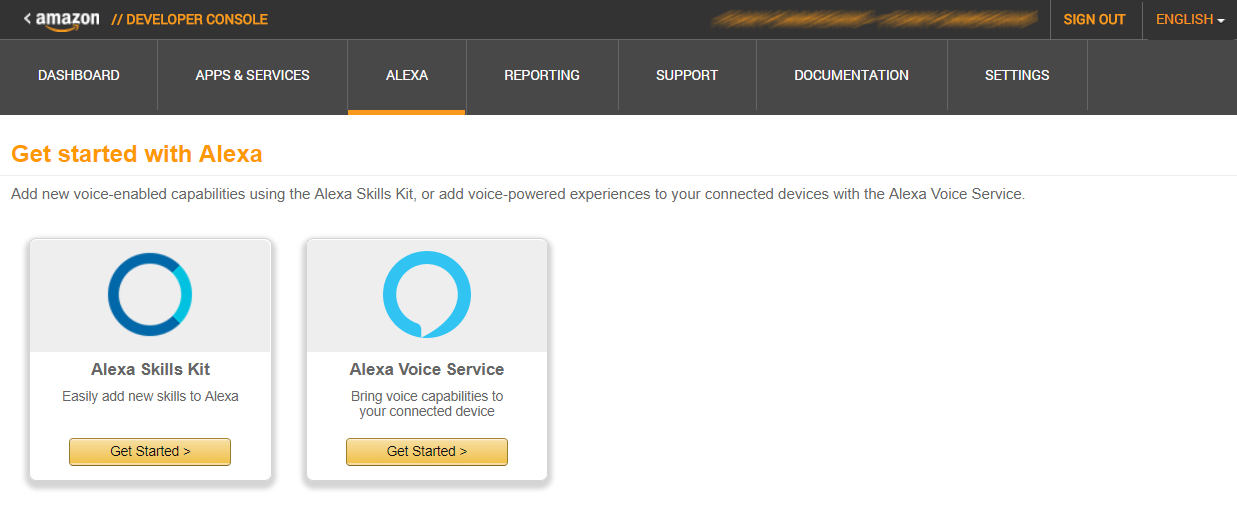
Task: Click the Alexa Skills Kit card title
Action: pos(150,370)
